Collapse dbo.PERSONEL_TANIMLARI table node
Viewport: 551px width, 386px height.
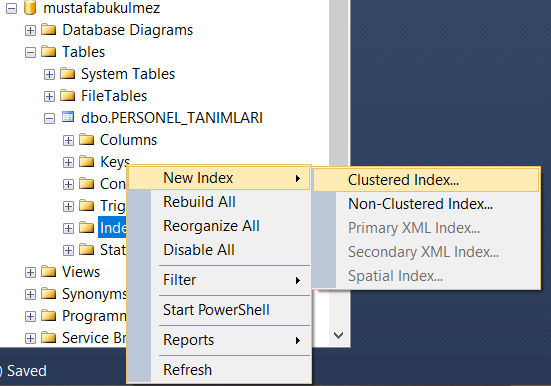[49, 118]
